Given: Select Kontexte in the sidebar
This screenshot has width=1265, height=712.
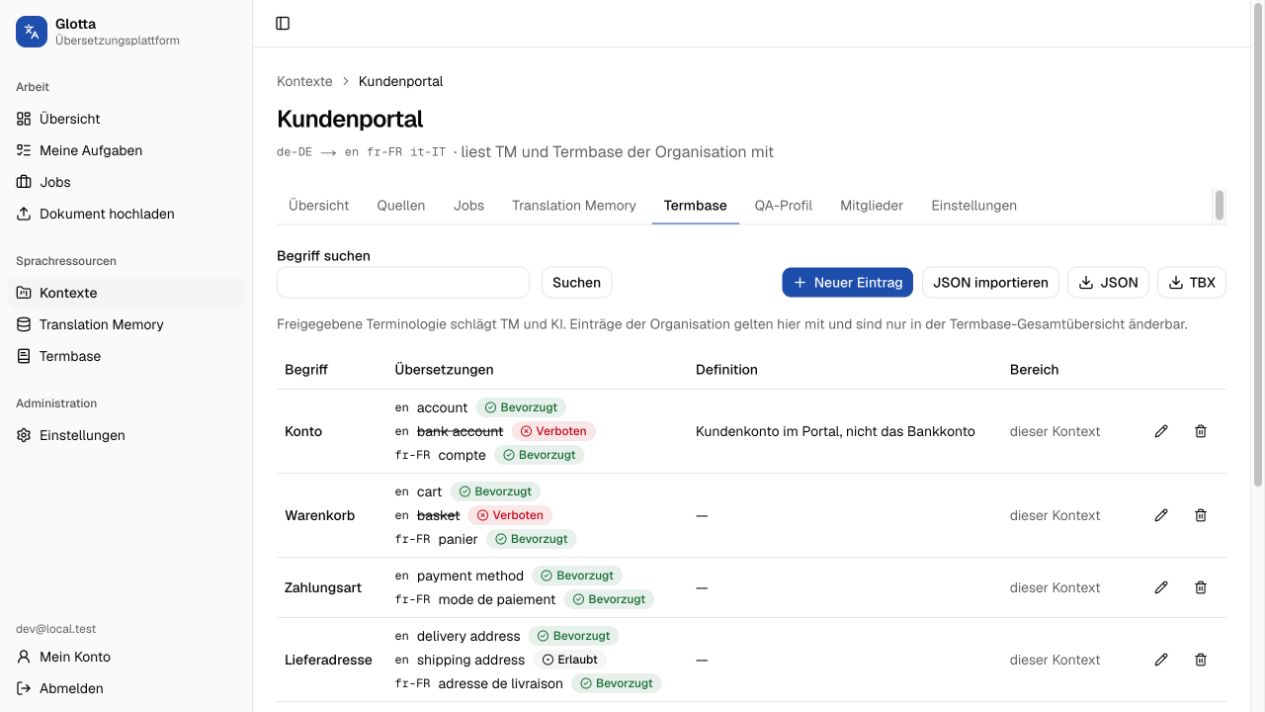Looking at the screenshot, I should point(126,293).
